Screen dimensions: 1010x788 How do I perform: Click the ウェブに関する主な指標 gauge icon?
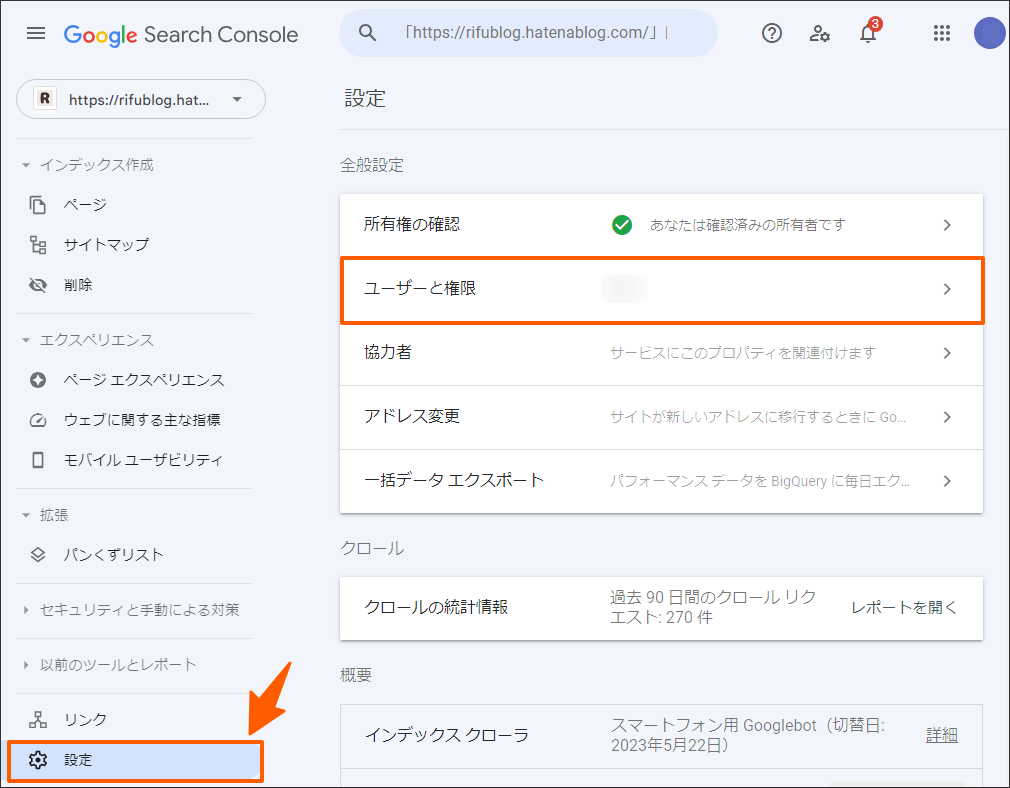(38, 420)
